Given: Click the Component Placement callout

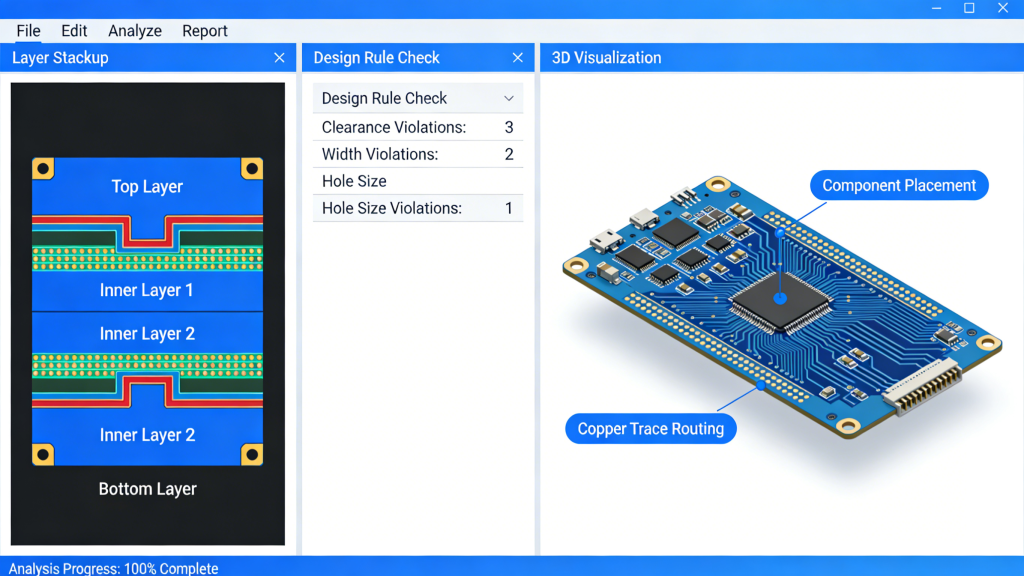Looking at the screenshot, I should [x=897, y=185].
